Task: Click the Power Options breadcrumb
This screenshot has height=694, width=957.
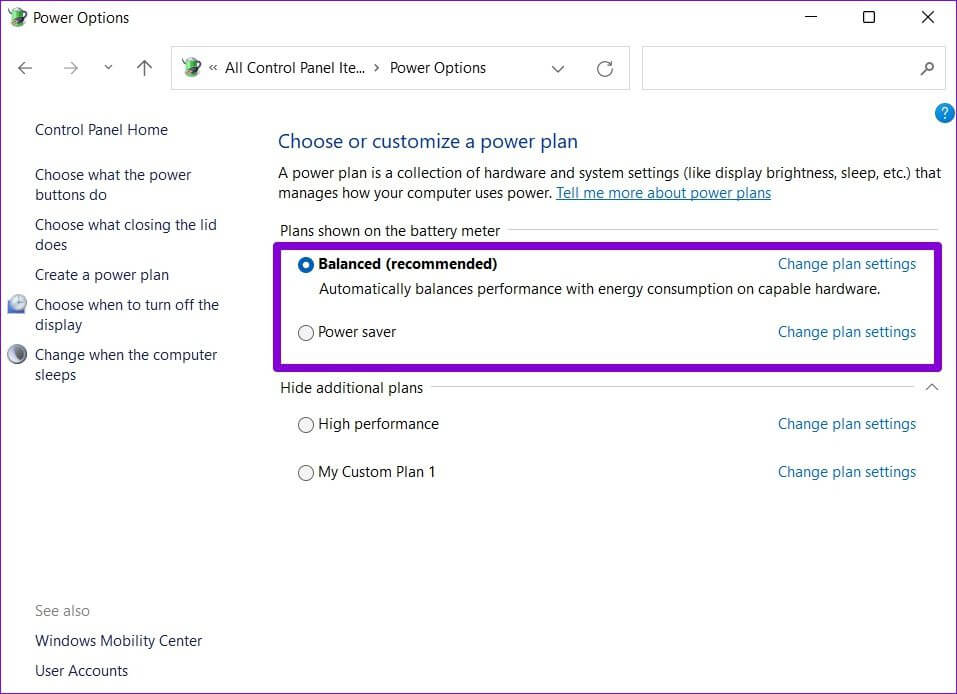Action: tap(437, 68)
